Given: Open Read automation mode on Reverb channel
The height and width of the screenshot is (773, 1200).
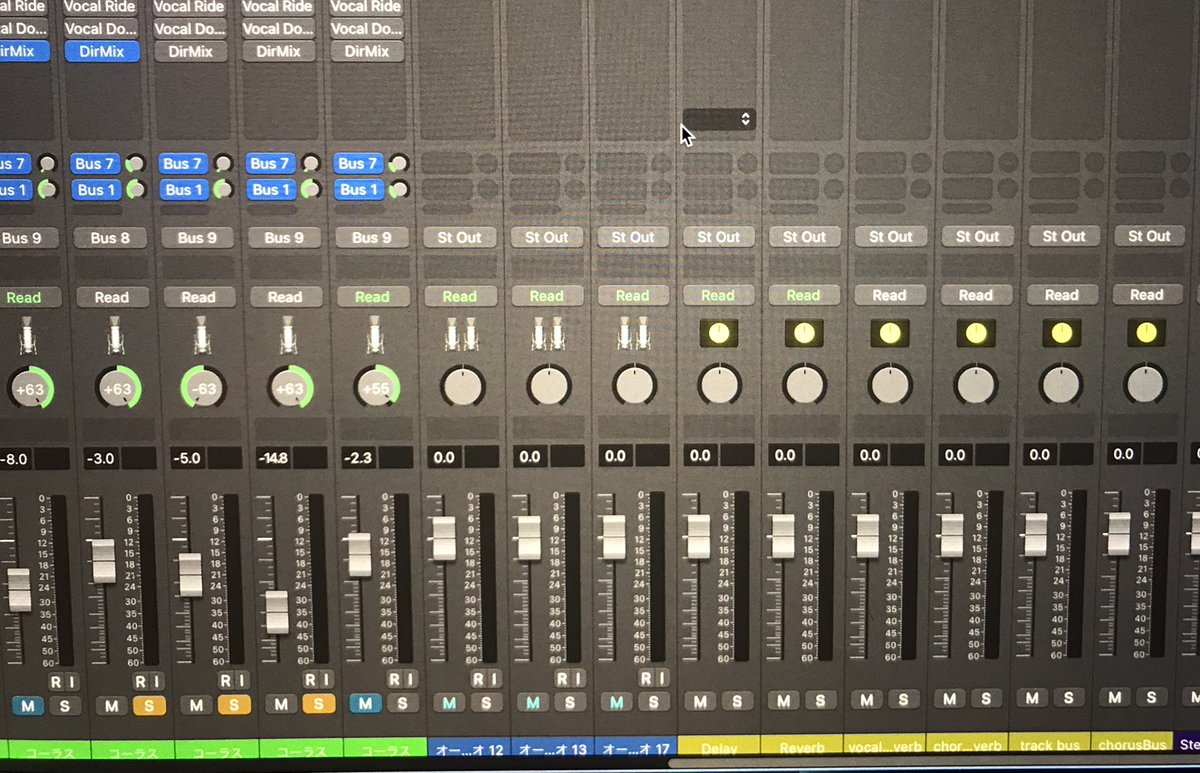Looking at the screenshot, I should pyautogui.click(x=803, y=295).
